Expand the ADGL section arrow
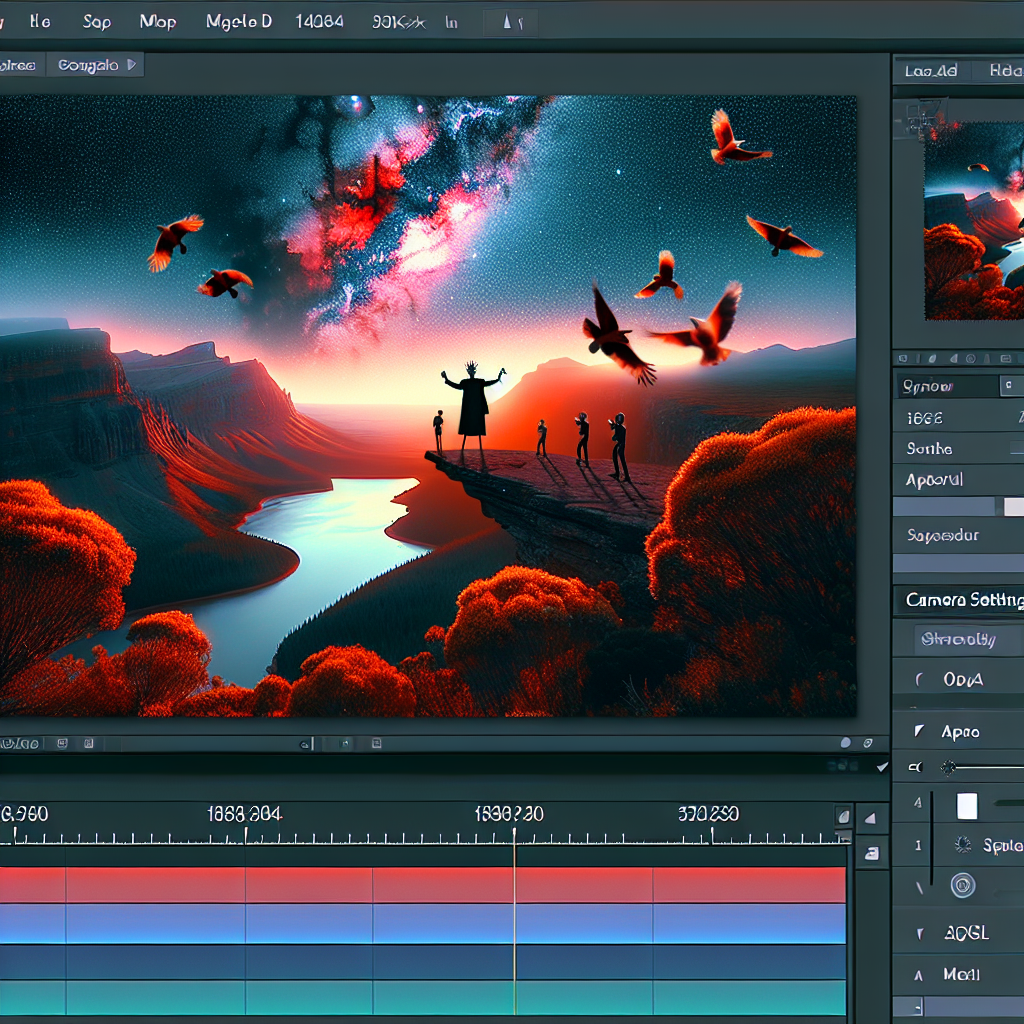The height and width of the screenshot is (1024, 1024). pos(920,933)
